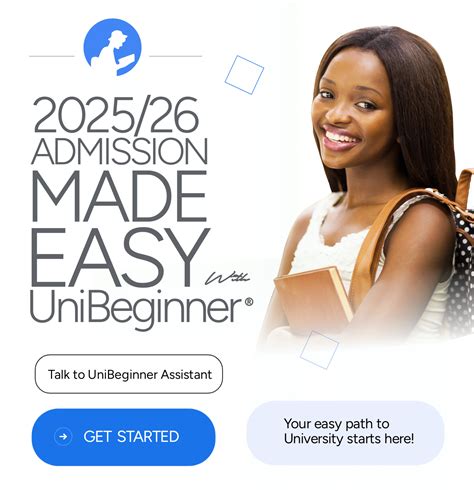Click the MADE heading word
474x490 pixels.
point(119,196)
